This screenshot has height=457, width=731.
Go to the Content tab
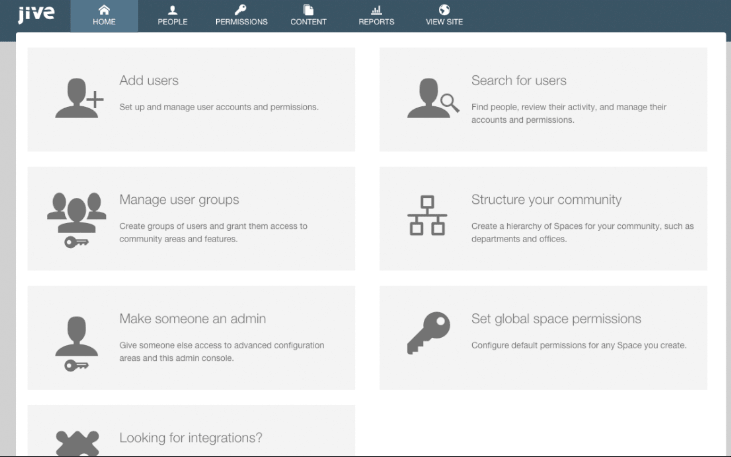(308, 16)
